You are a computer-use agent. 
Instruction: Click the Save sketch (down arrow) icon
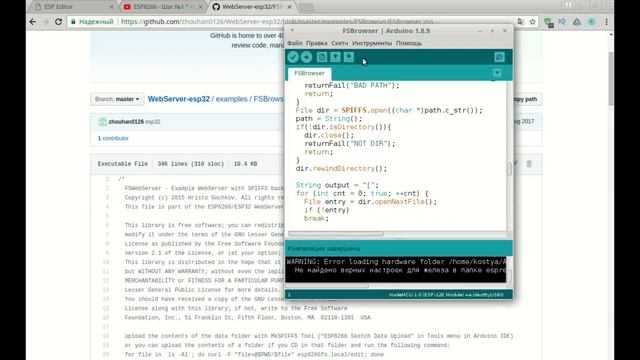coord(349,57)
